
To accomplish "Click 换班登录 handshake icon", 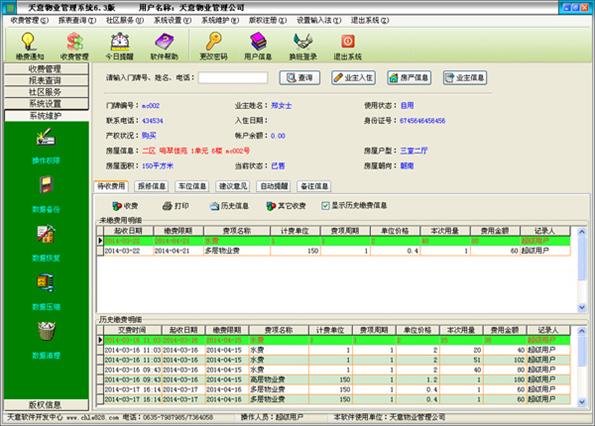I will (x=303, y=46).
